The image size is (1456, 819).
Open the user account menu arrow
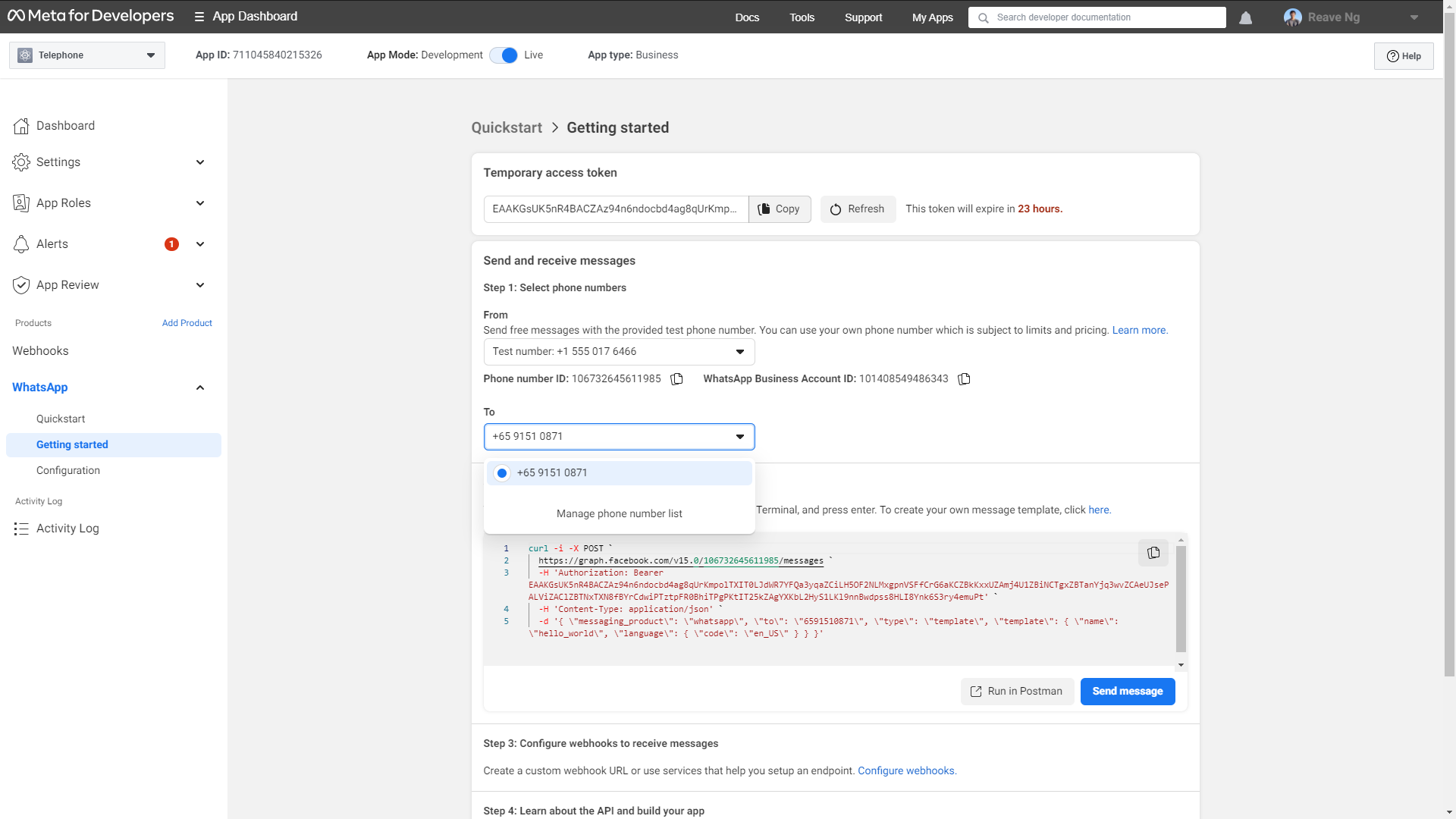point(1414,17)
